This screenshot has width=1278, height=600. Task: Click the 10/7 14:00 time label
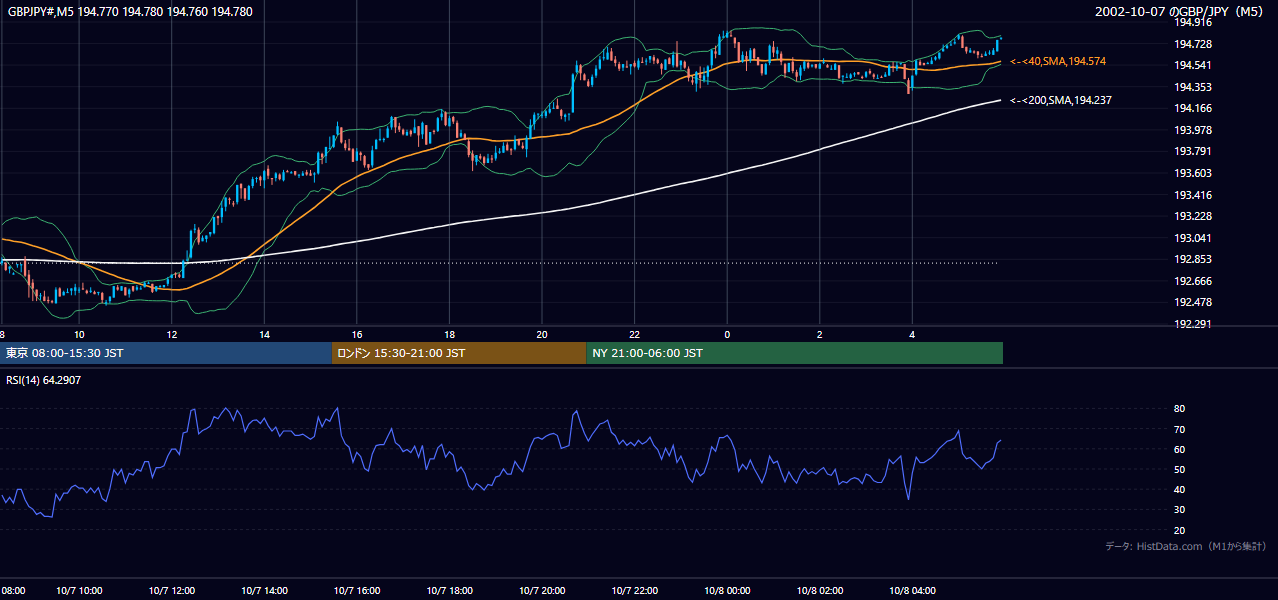pos(264,590)
